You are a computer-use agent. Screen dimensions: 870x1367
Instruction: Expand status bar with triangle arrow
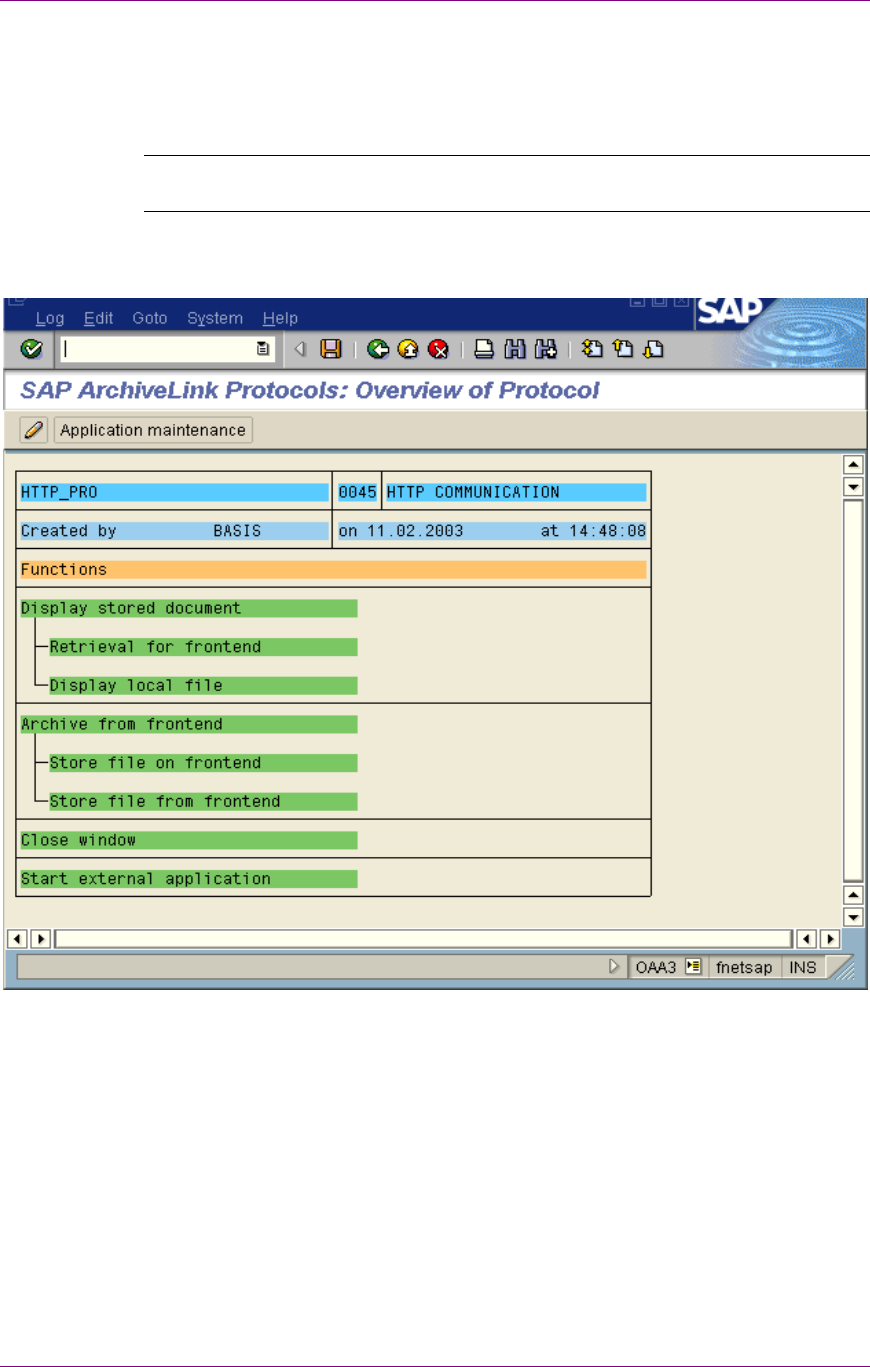click(x=614, y=968)
